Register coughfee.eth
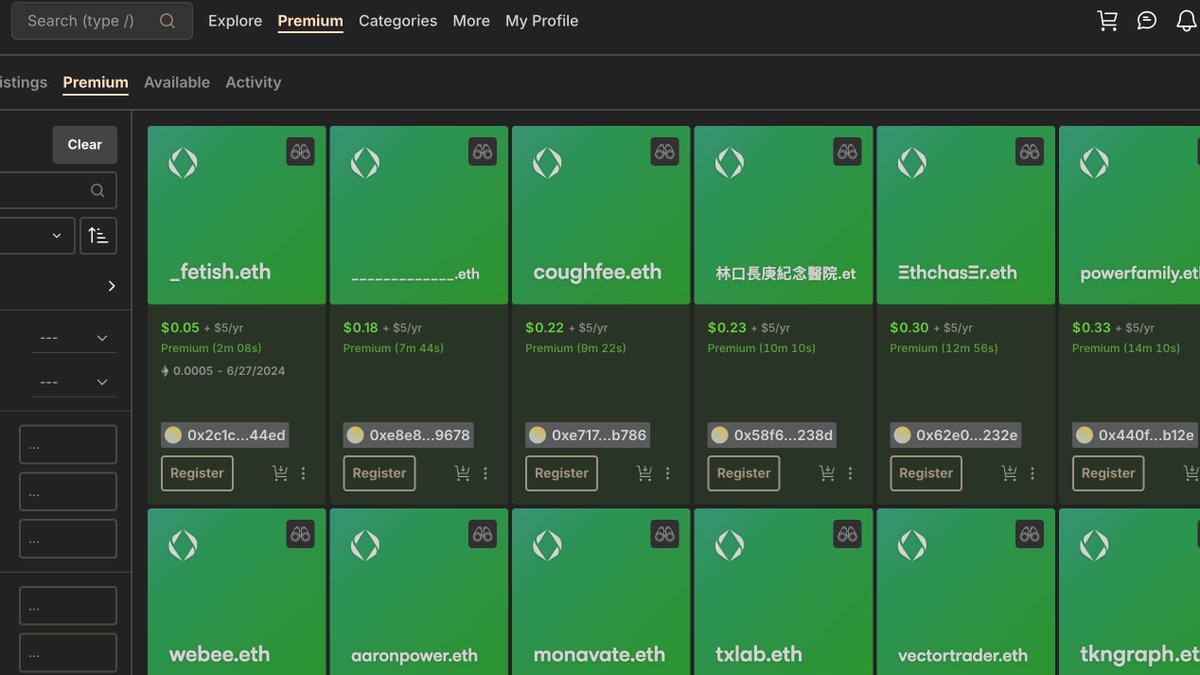This screenshot has width=1200, height=675. click(561, 473)
